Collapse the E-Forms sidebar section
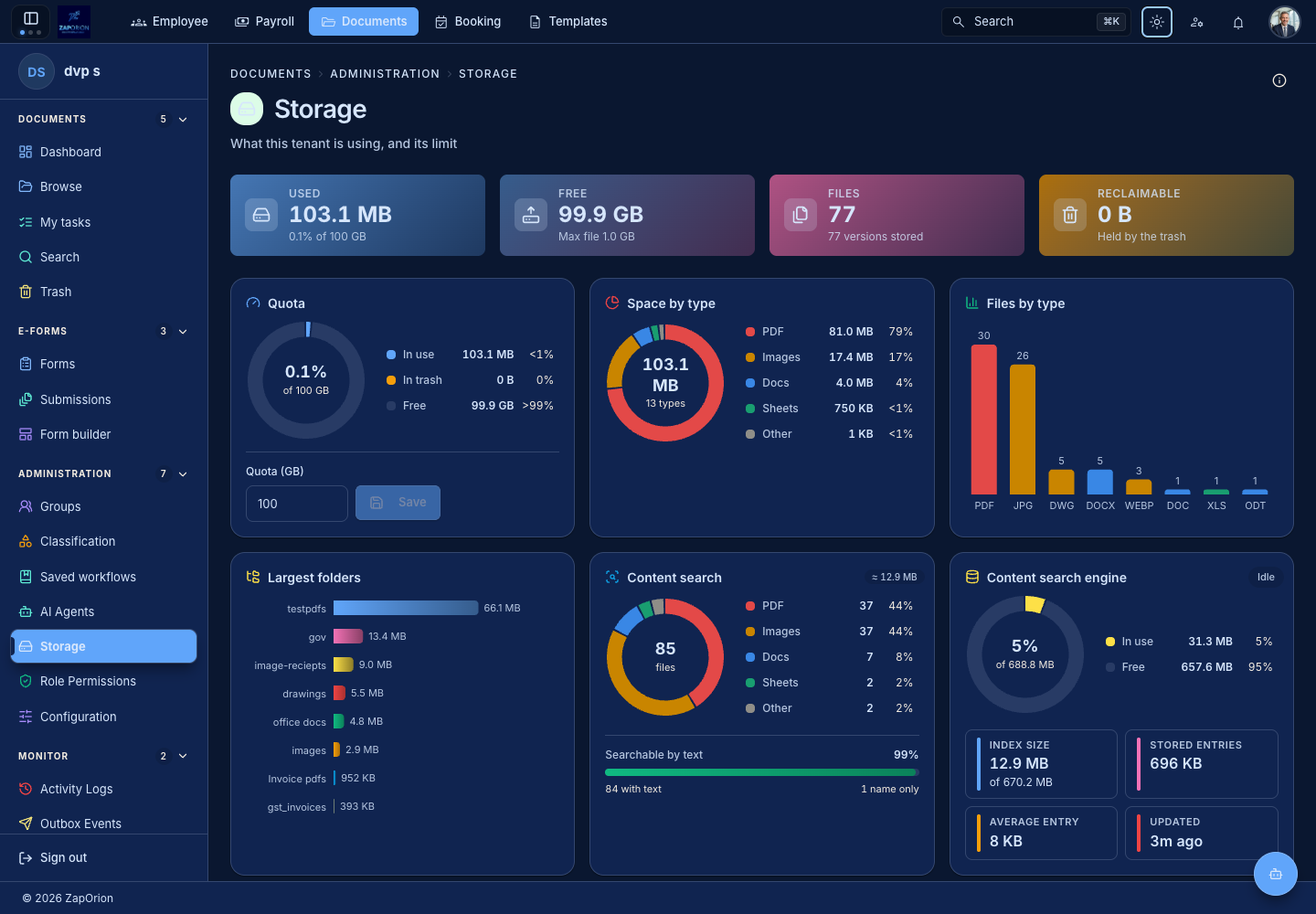 click(183, 331)
